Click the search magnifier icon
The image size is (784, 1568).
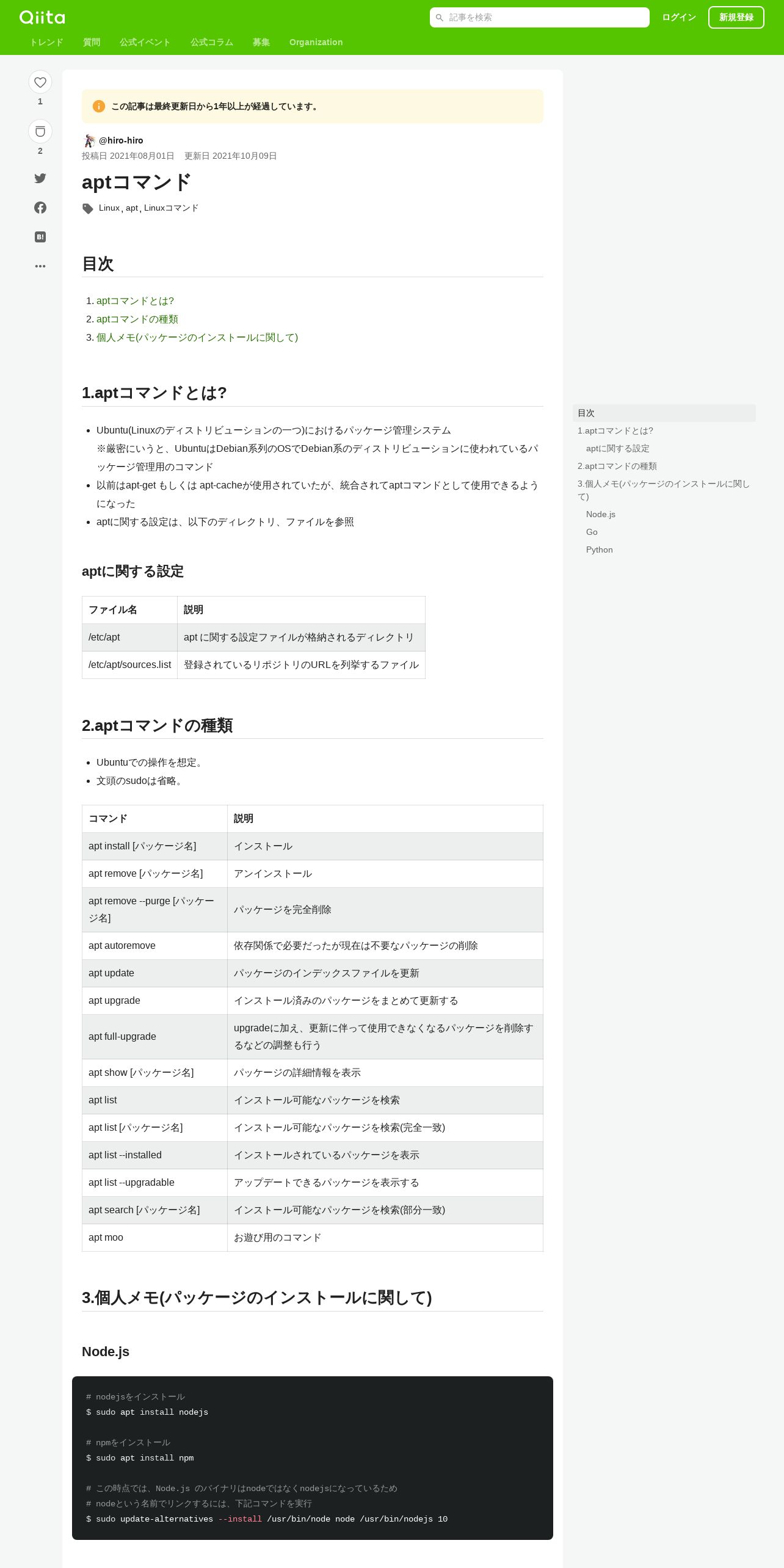(439, 18)
